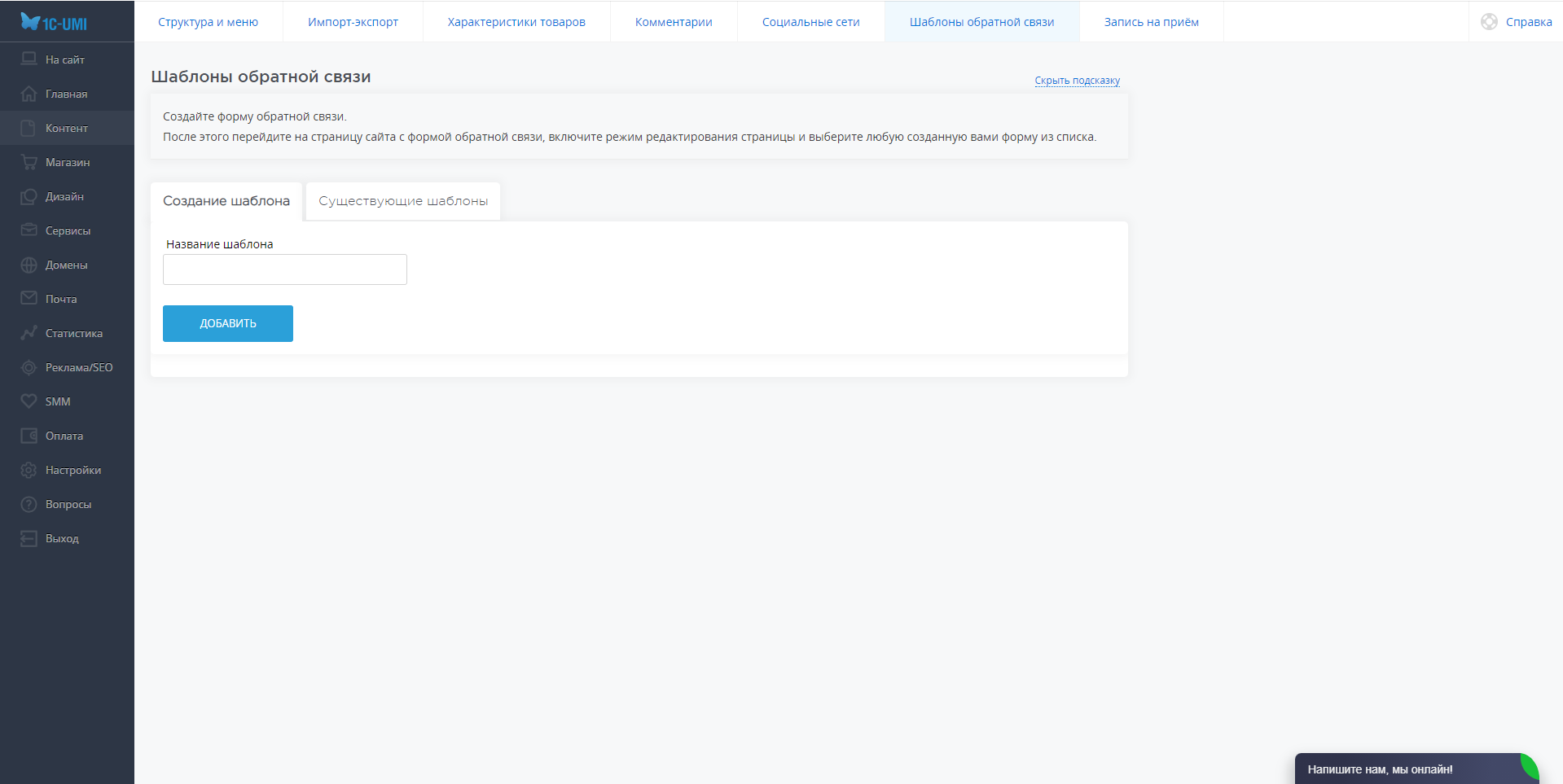1563x784 pixels.
Task: Click the document icon beside Контент
Action: (29, 128)
